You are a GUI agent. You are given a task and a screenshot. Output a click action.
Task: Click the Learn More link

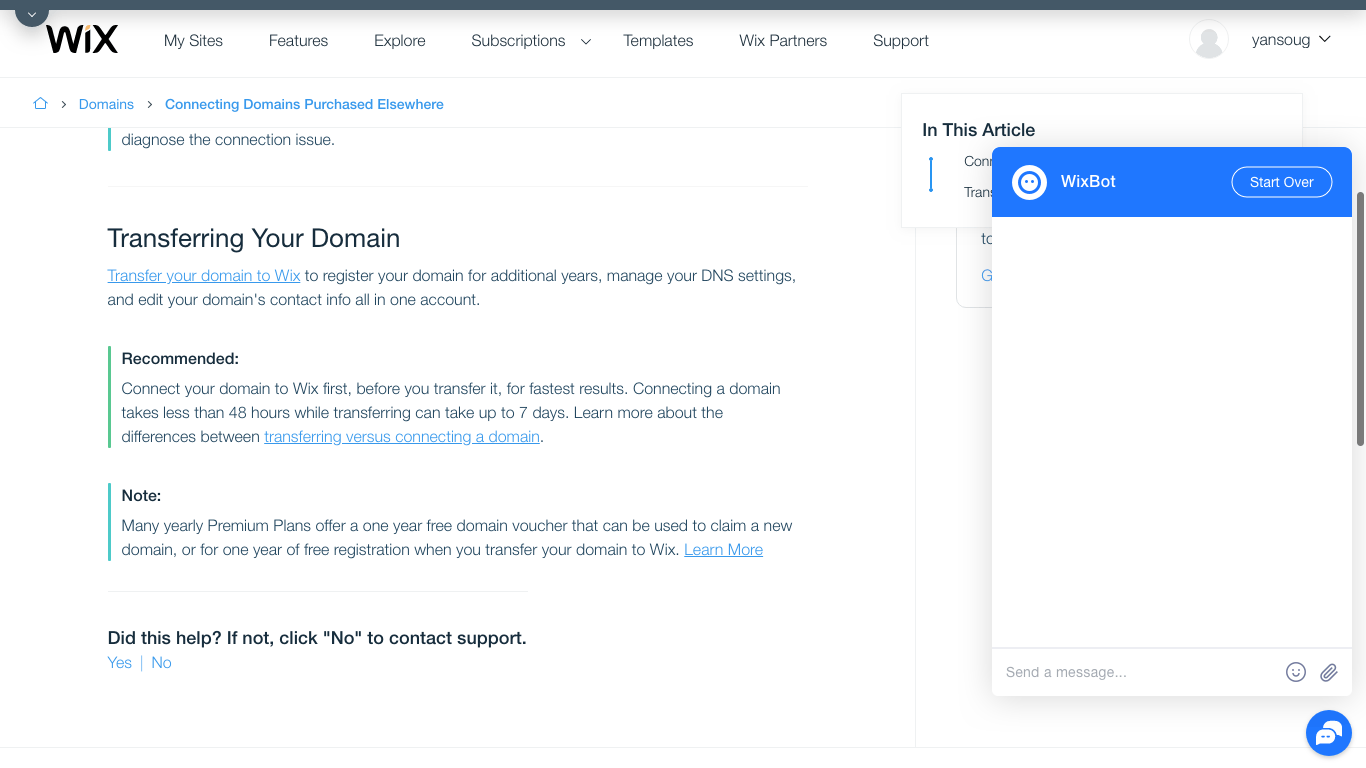[723, 550]
